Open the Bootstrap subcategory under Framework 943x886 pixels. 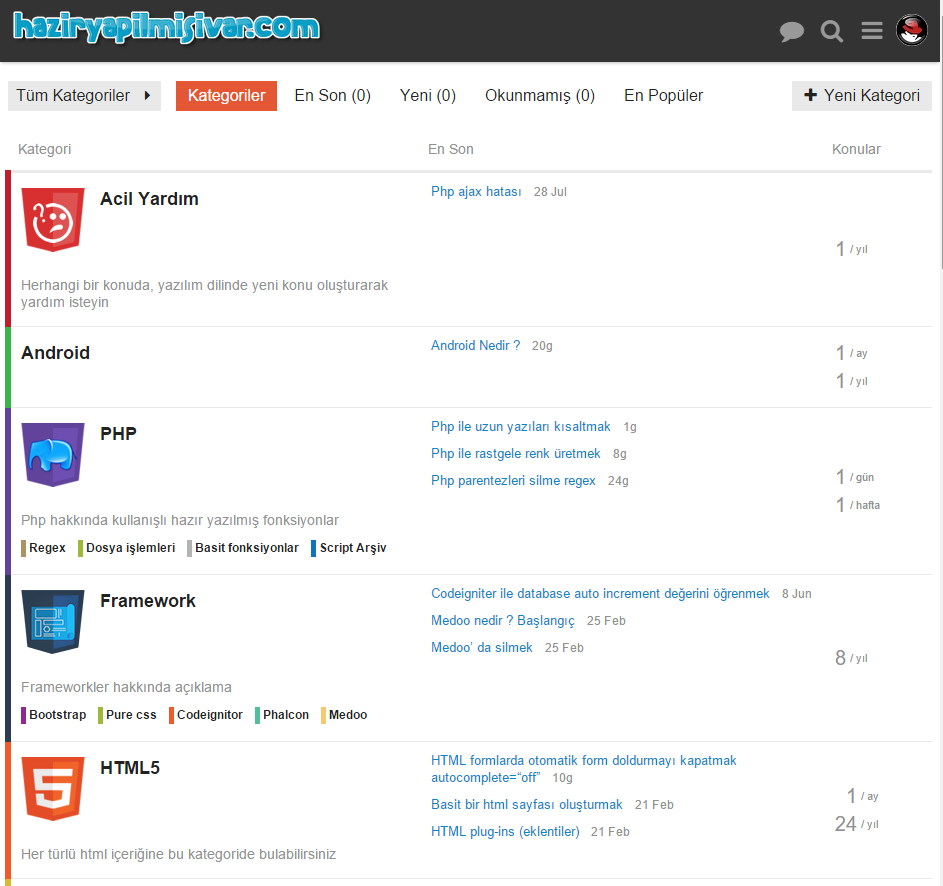click(x=57, y=715)
